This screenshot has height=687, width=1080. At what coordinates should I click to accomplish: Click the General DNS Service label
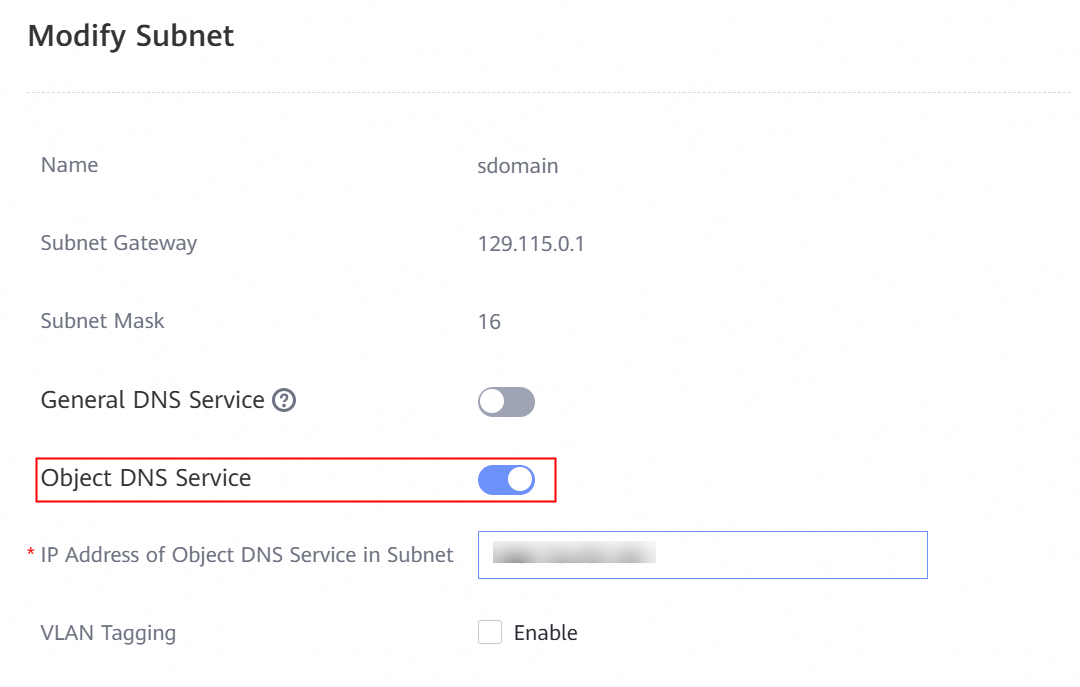152,400
